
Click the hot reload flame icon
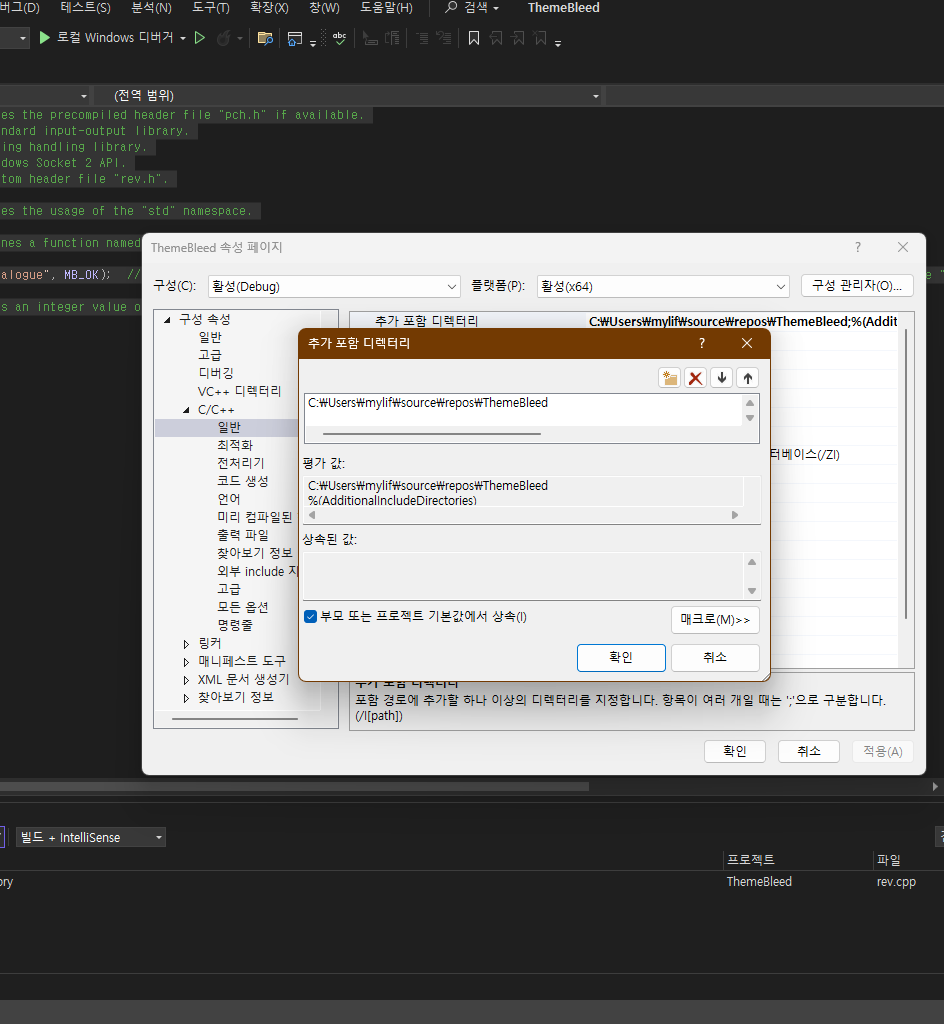point(223,38)
